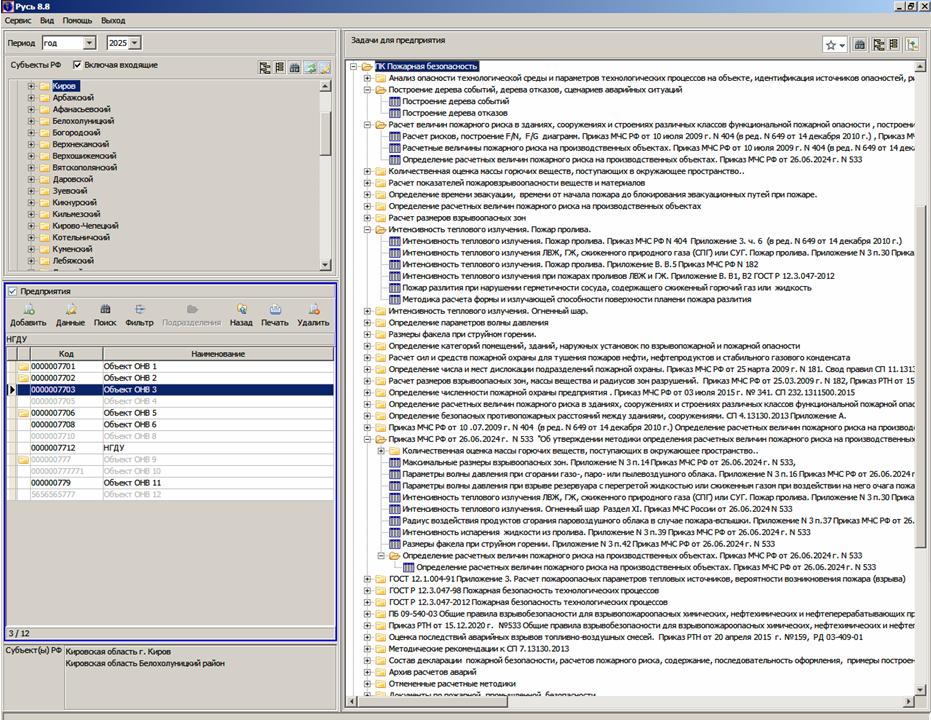The height and width of the screenshot is (720, 931).
Task: Toggle the Включая входящие checkbox
Action: coord(77,65)
